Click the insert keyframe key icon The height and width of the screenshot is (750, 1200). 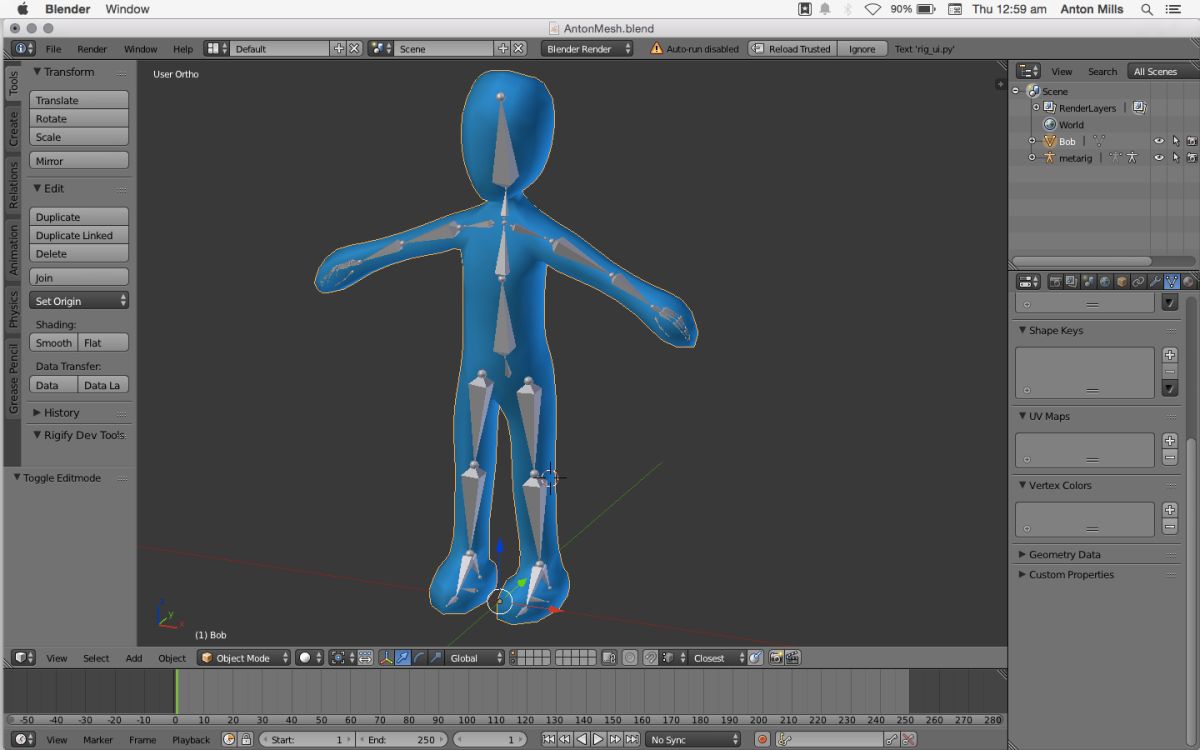coord(890,740)
